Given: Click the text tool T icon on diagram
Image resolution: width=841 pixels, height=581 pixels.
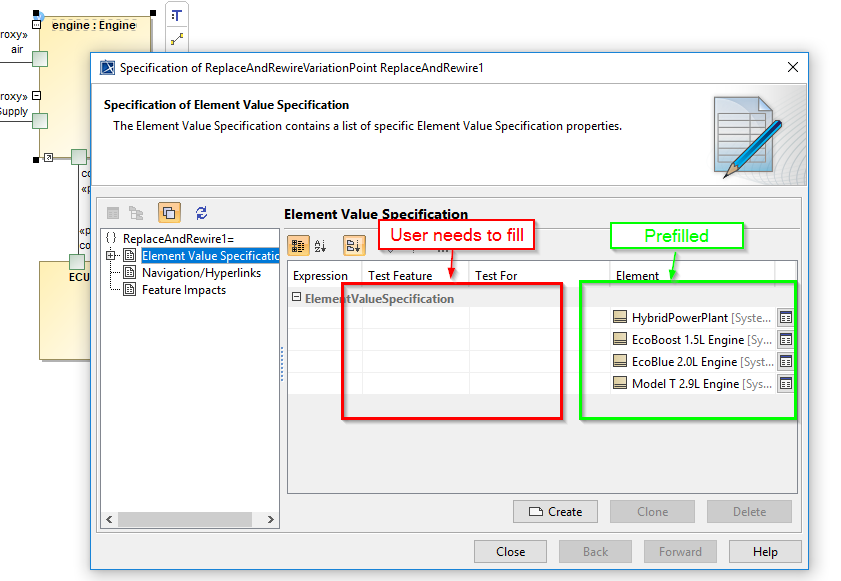Looking at the screenshot, I should 176,16.
